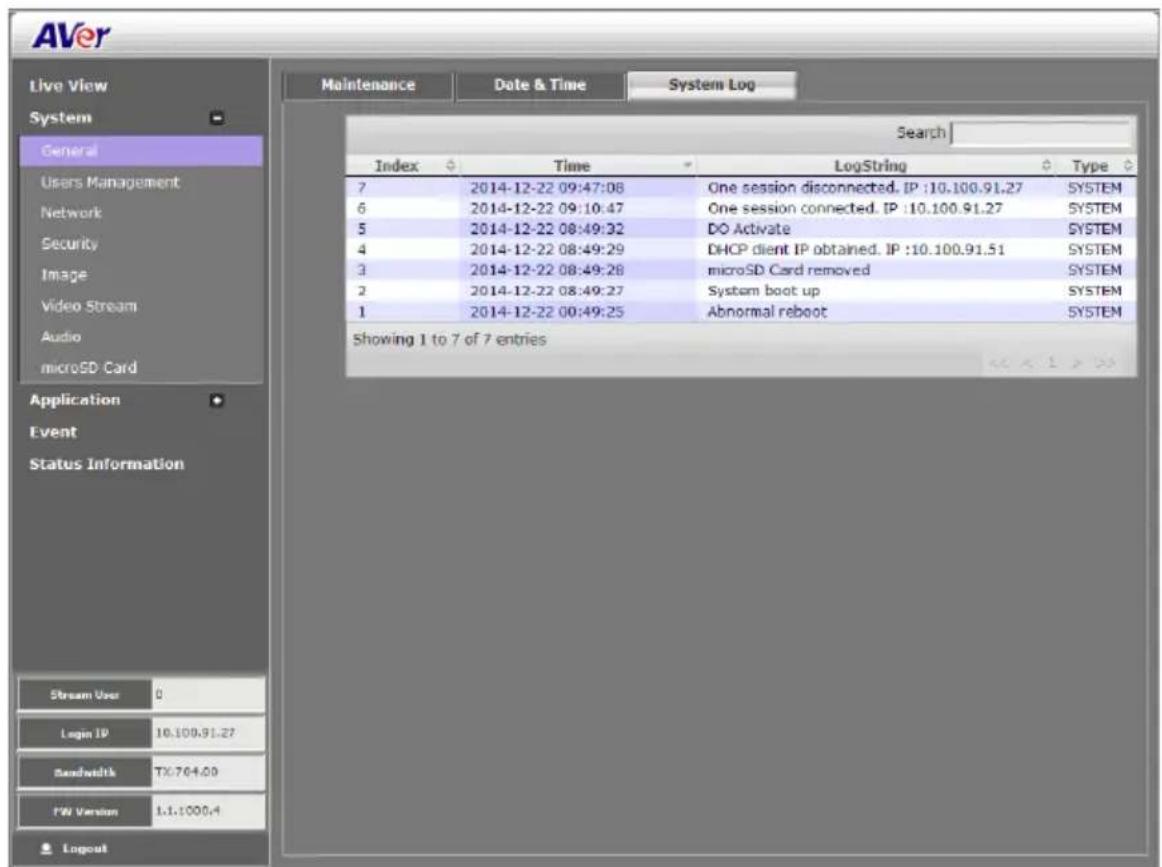Click timestamp 2014-12-22 08:49:32
This screenshot has width=1162, height=867.
(547, 229)
